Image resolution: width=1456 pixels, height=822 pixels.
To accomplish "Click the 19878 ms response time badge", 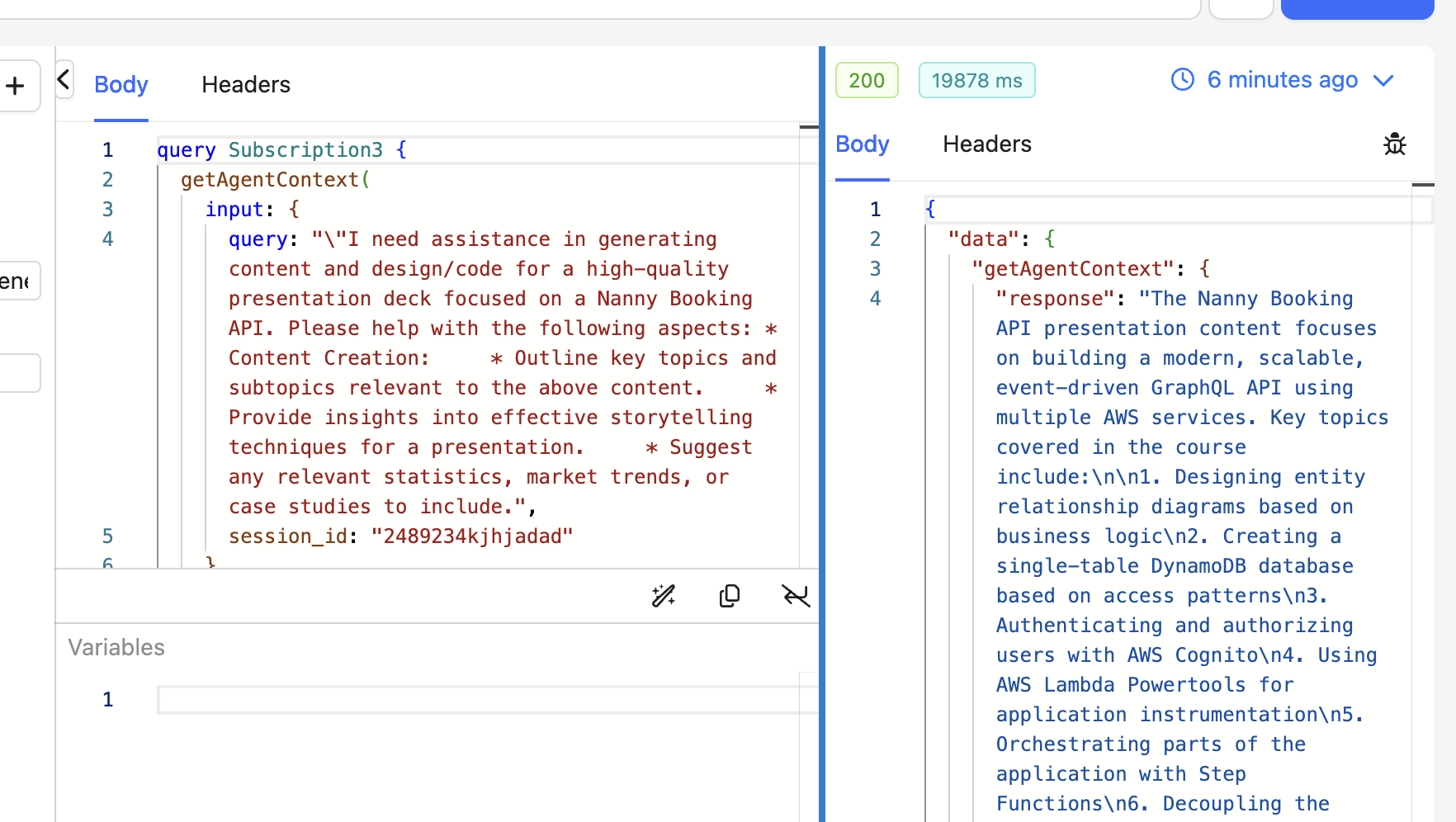I will point(977,80).
